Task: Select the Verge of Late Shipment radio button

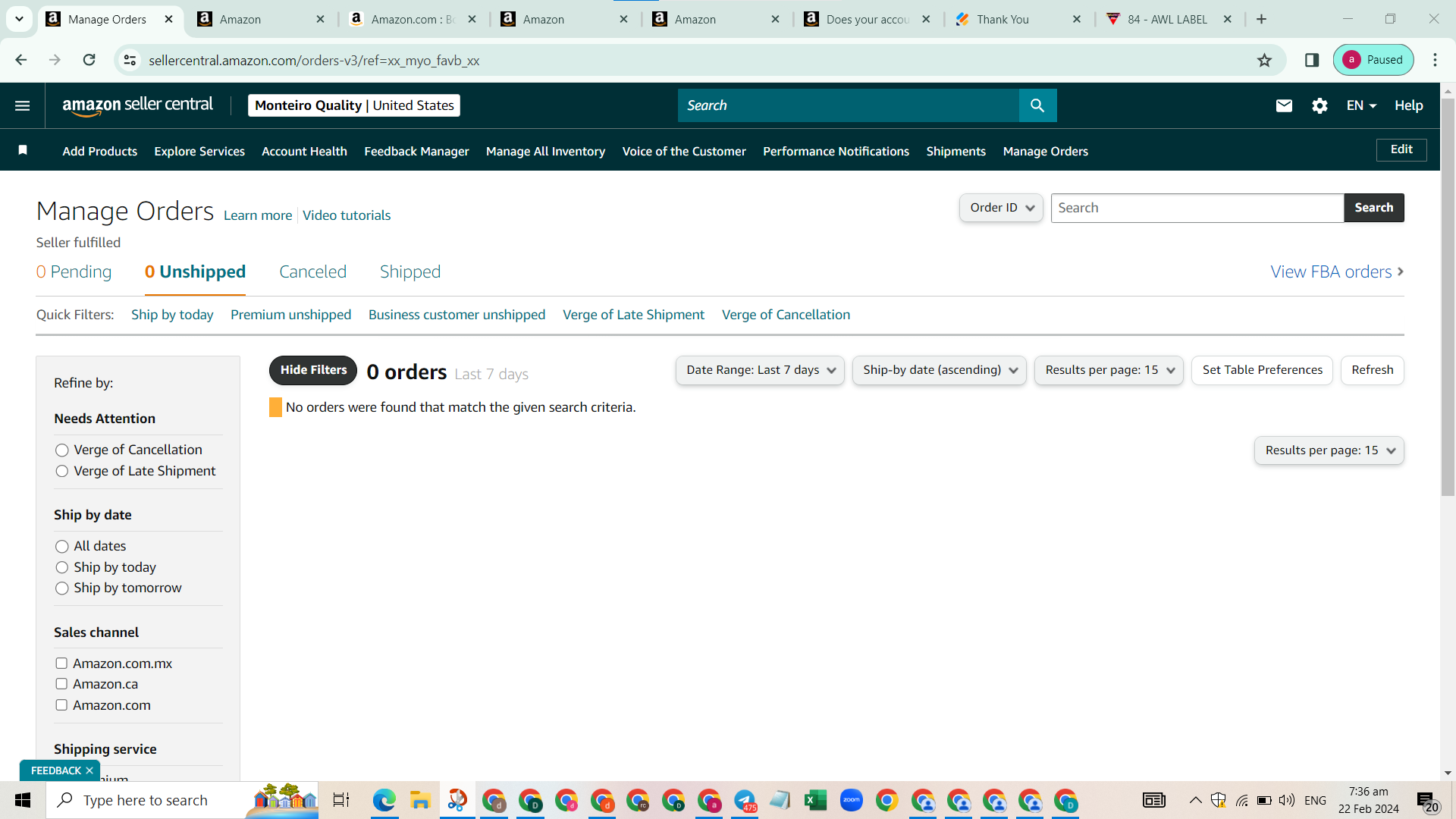Action: click(x=62, y=472)
